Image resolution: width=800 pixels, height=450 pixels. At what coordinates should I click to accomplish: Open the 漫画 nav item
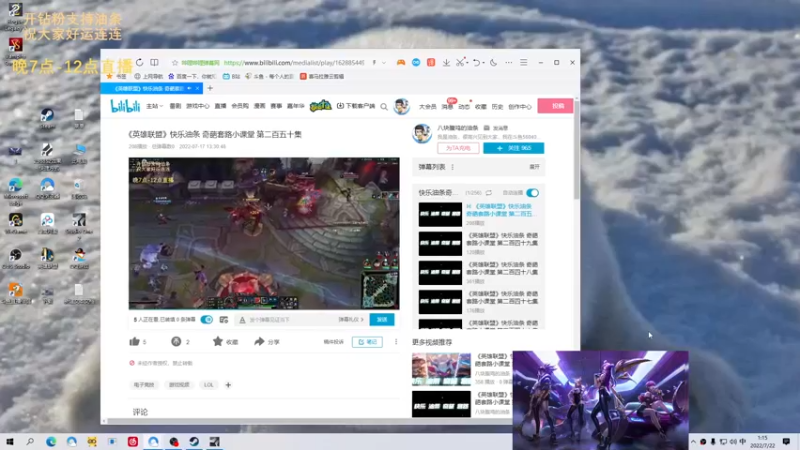pos(260,106)
